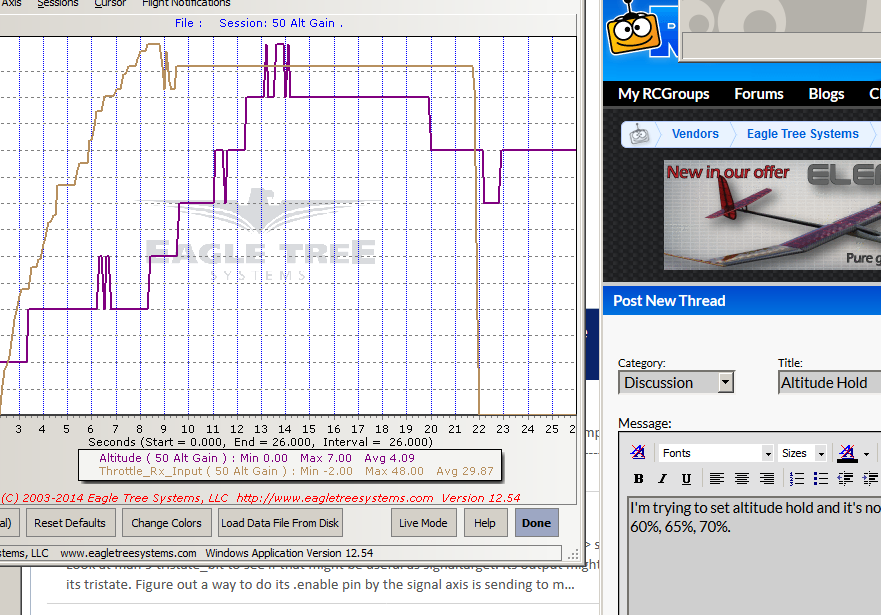Toggle bold formatting in message editor
The height and width of the screenshot is (615, 881).
tap(638, 479)
